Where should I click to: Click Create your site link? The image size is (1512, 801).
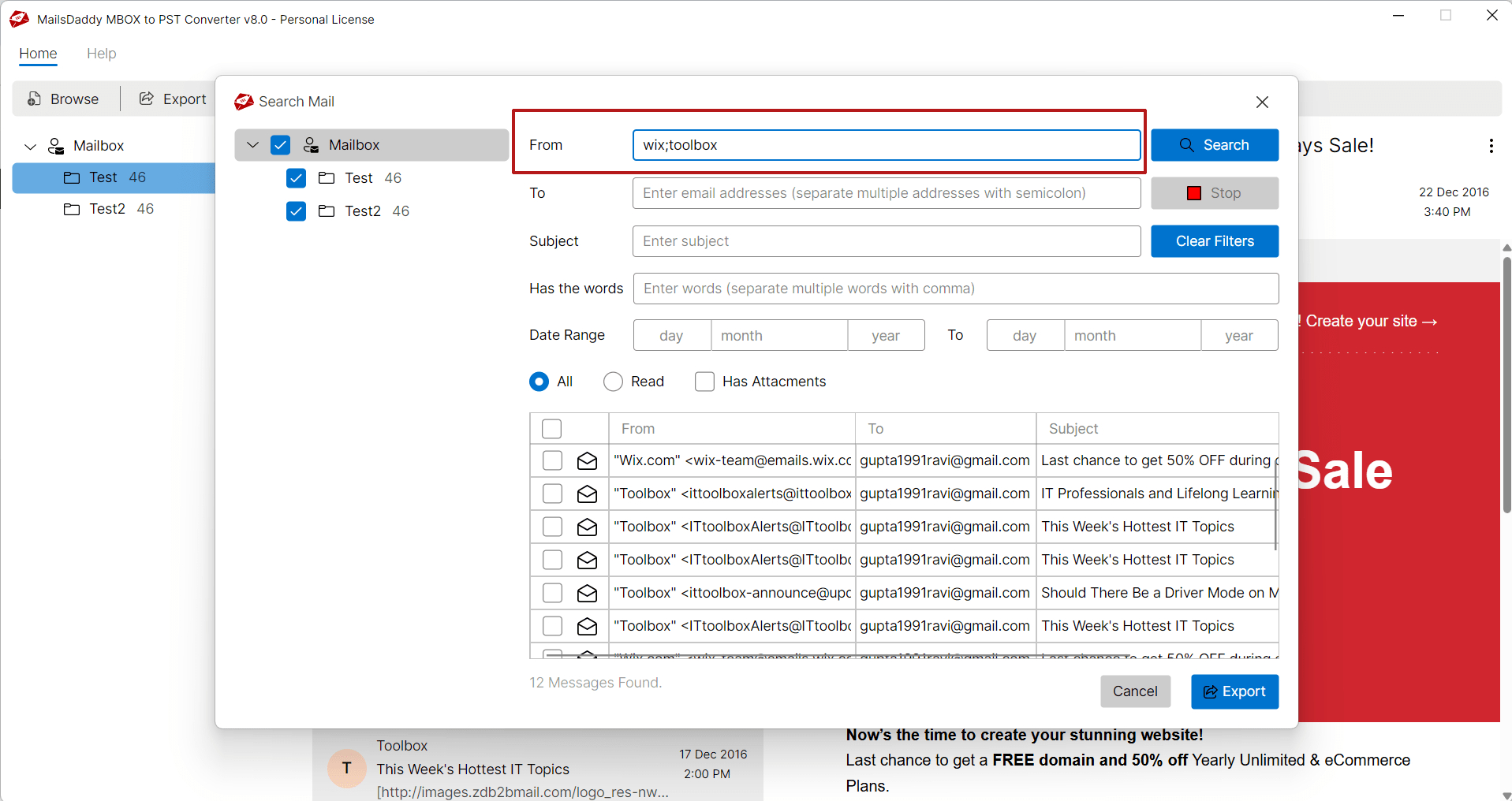pyautogui.click(x=1371, y=321)
